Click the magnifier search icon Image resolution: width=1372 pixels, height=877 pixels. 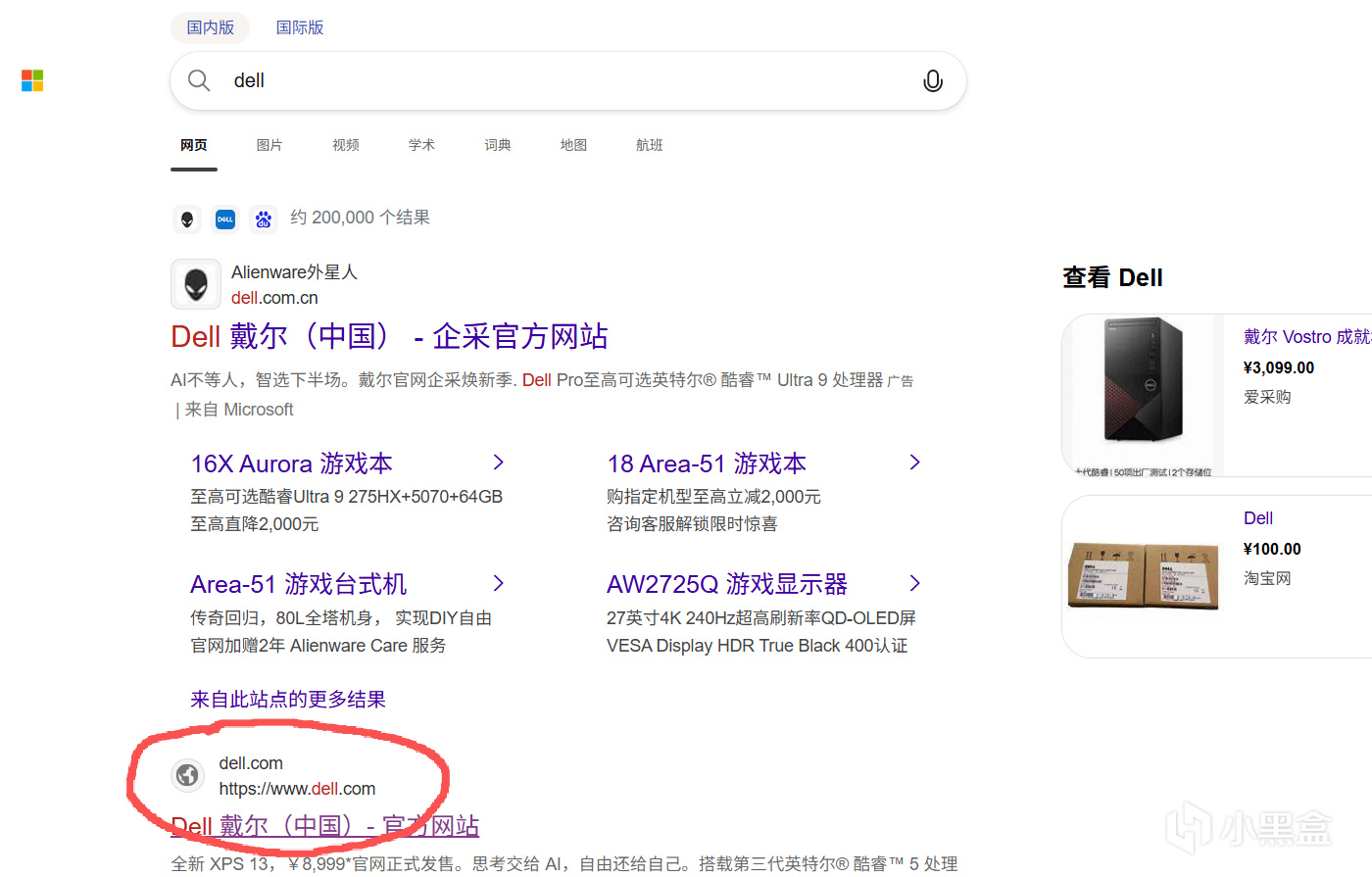tap(199, 80)
